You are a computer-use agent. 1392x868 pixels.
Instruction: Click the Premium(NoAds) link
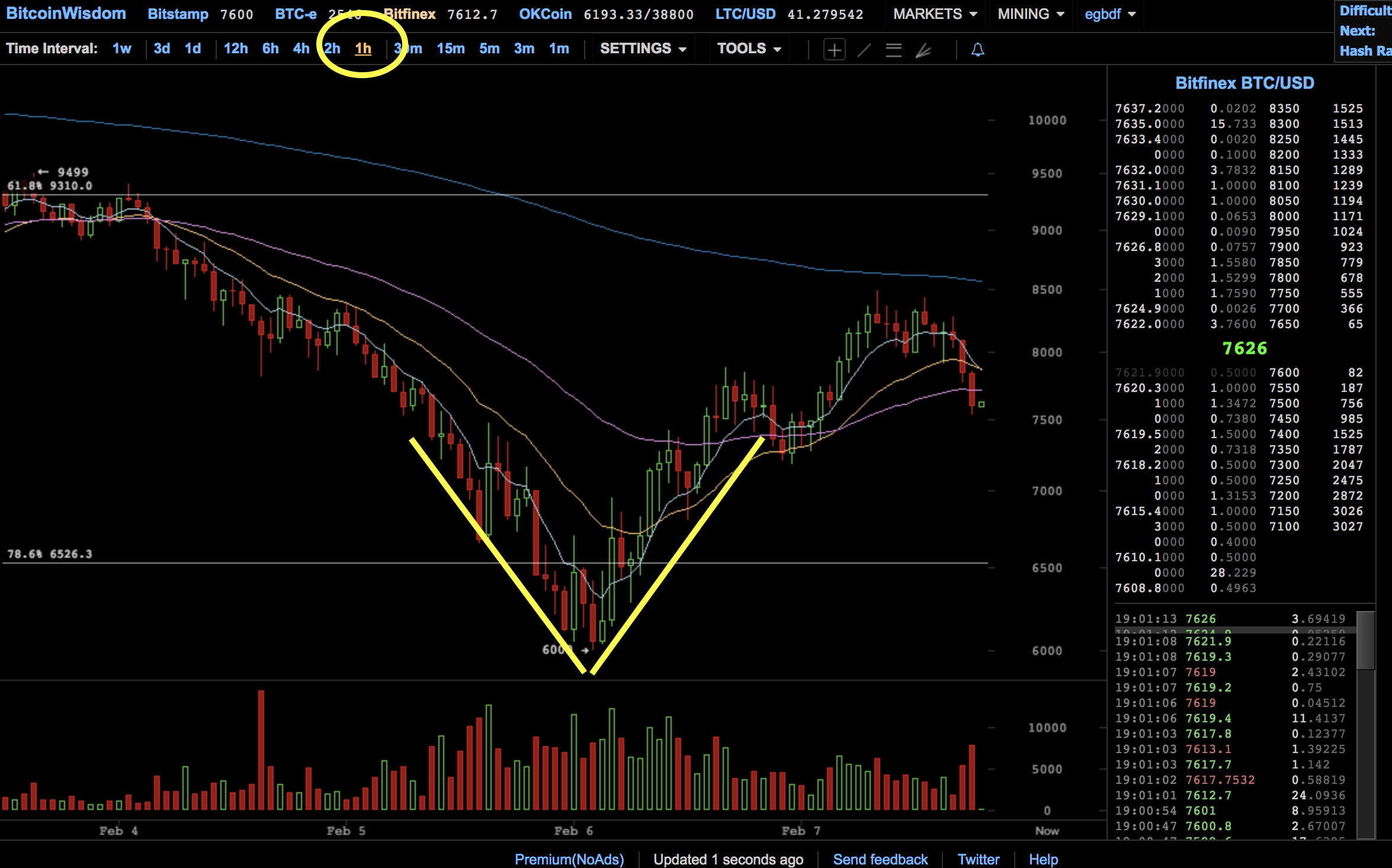tap(569, 859)
